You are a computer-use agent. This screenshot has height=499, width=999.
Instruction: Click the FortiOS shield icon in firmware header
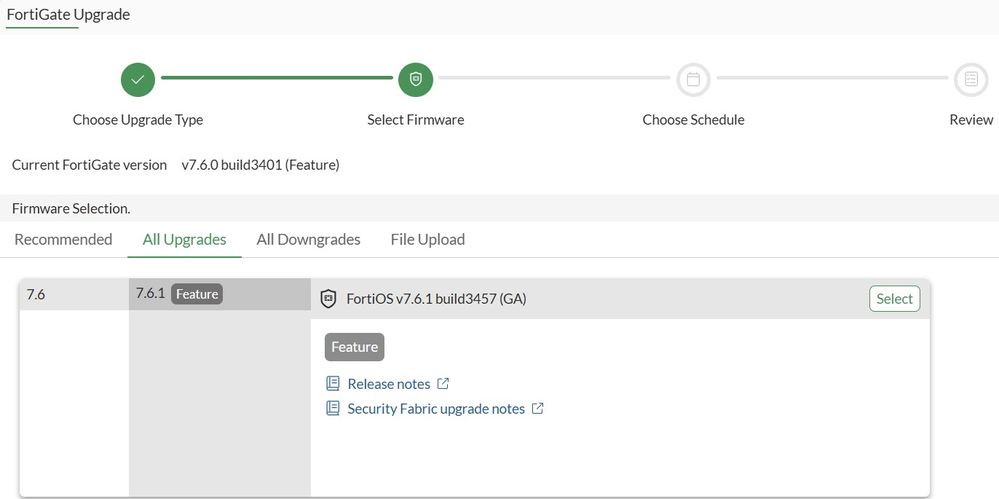coord(328,299)
